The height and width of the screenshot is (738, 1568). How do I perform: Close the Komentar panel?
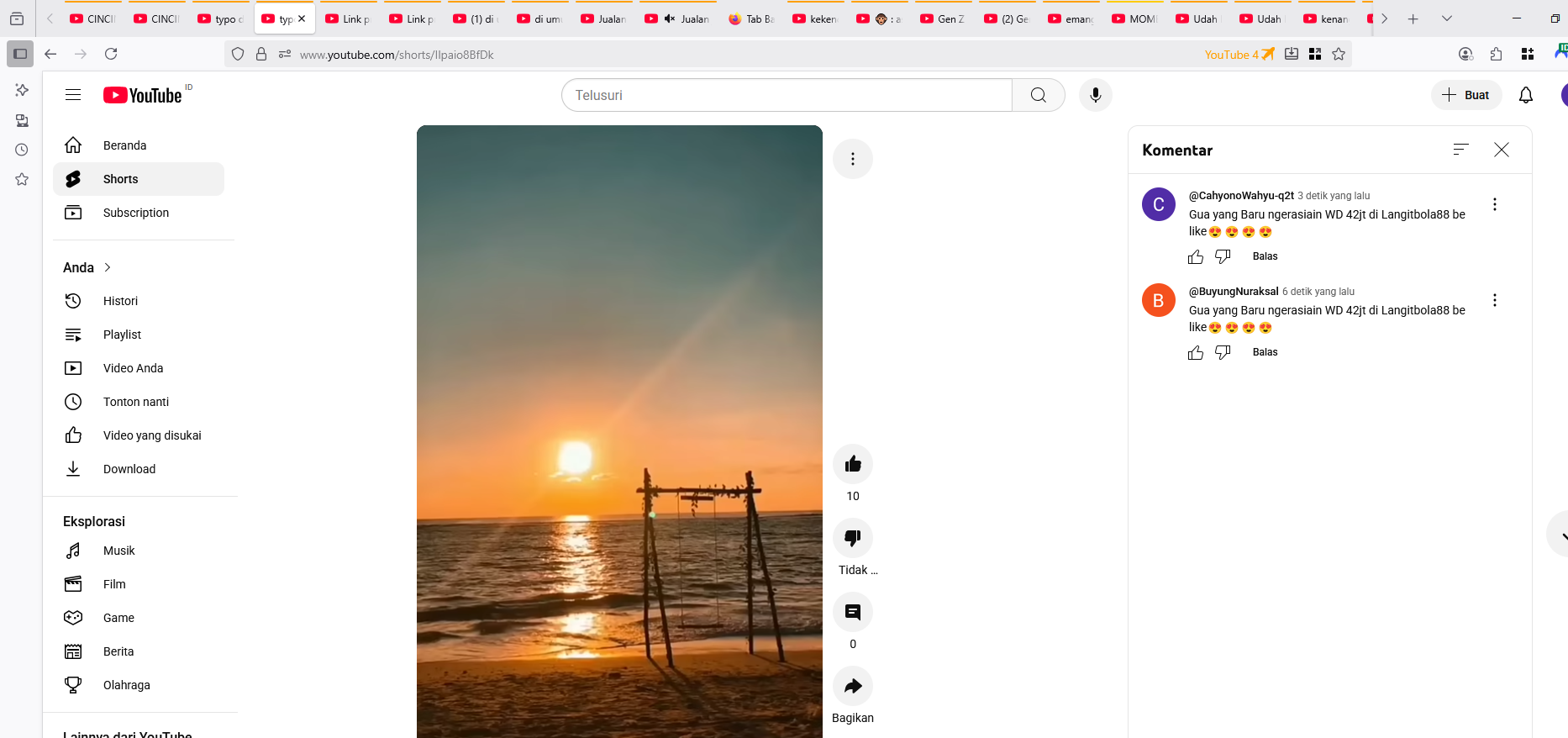[1502, 150]
